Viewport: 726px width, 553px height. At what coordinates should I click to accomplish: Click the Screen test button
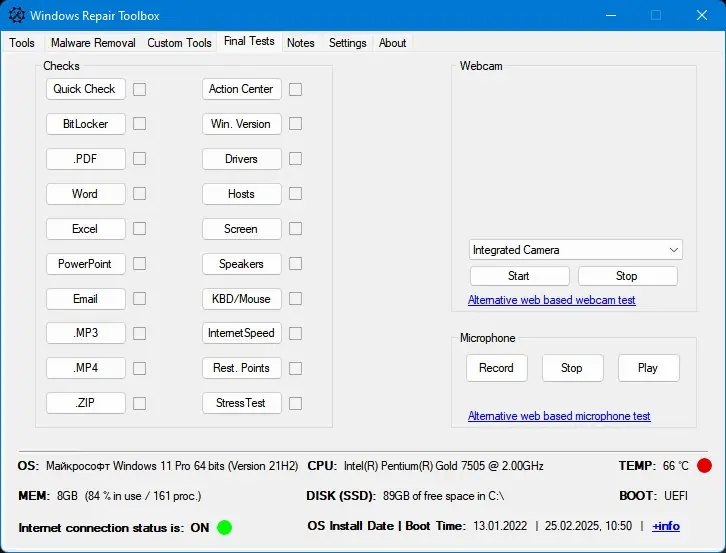tap(242, 229)
